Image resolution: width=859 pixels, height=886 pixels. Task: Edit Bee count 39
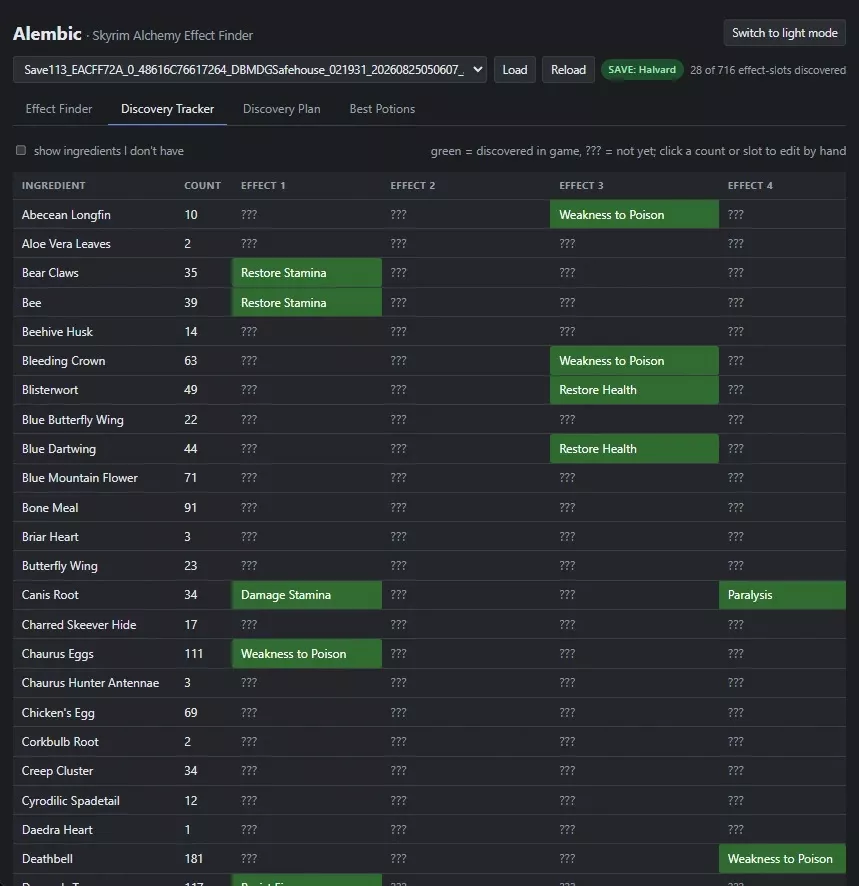(191, 302)
